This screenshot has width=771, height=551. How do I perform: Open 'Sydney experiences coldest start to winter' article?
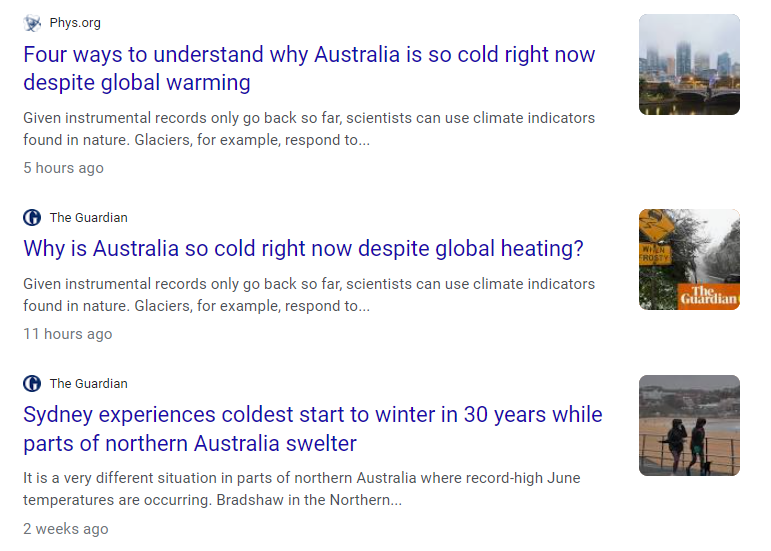(313, 429)
